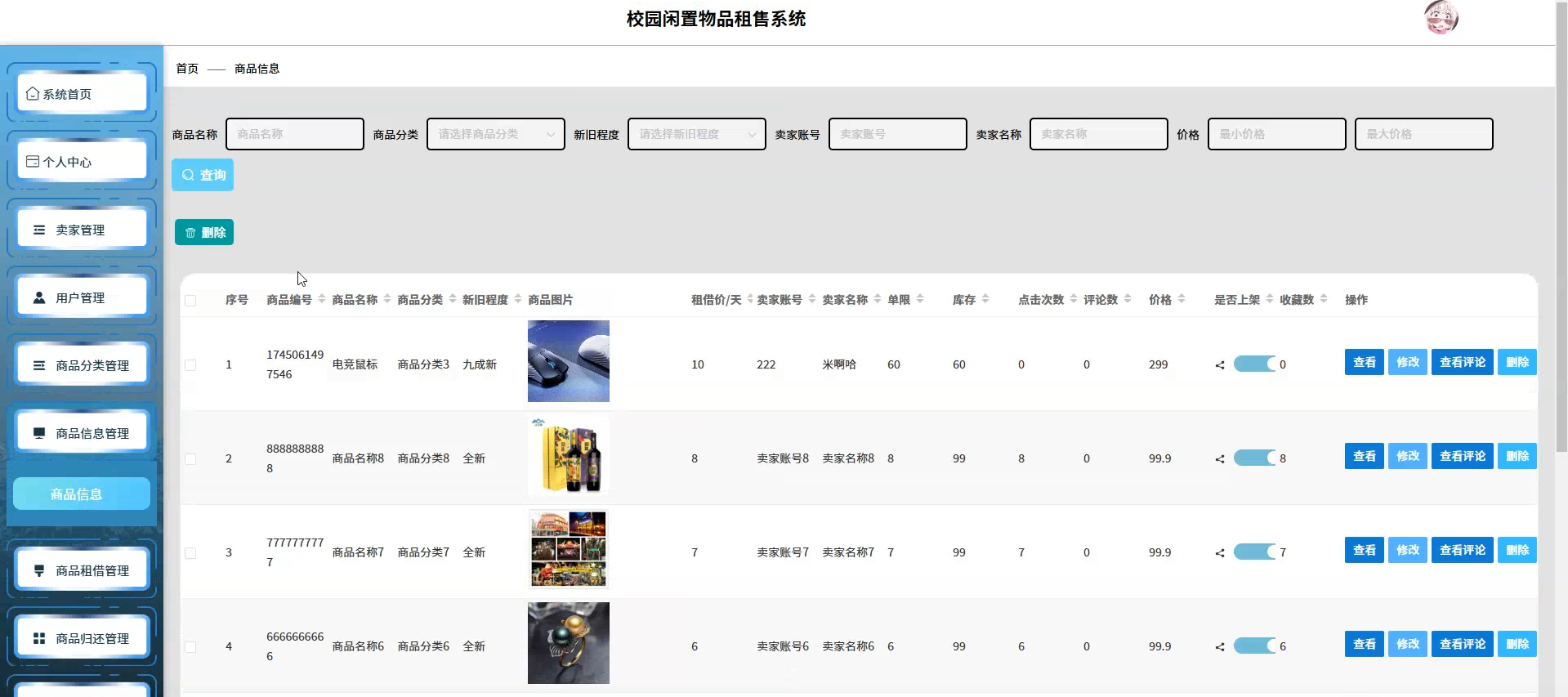Viewport: 1568px width, 697px height.
Task: Click 查看 for the 电竞鼠标 row
Action: click(x=1365, y=362)
